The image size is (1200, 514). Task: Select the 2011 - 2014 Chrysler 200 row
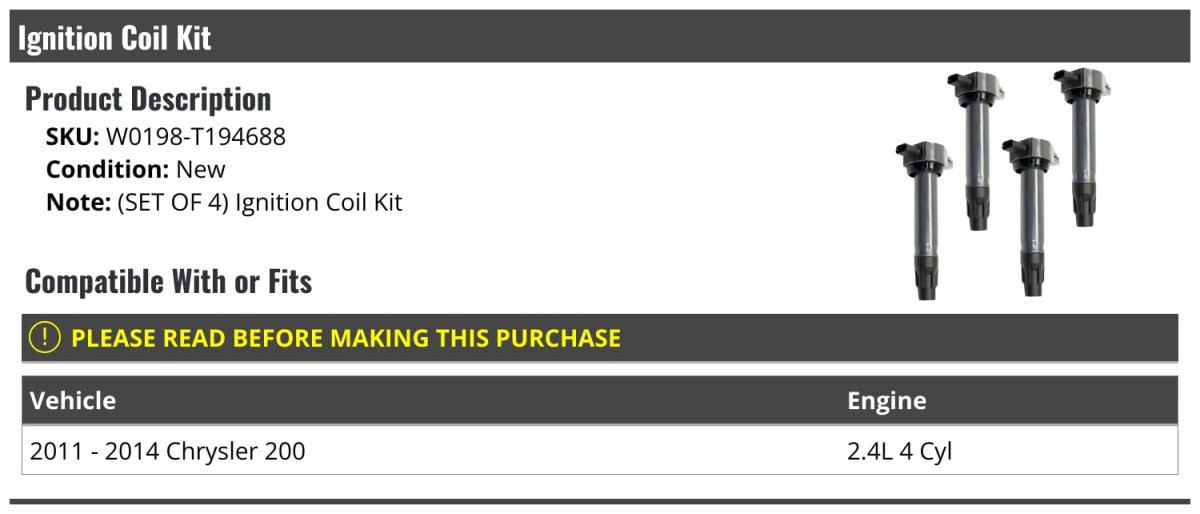click(x=600, y=451)
